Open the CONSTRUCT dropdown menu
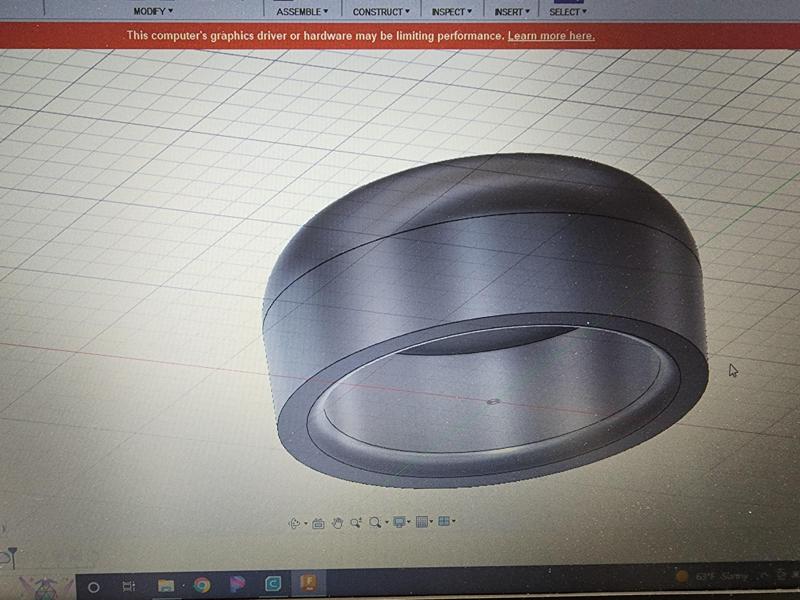This screenshot has width=800, height=600. click(381, 11)
